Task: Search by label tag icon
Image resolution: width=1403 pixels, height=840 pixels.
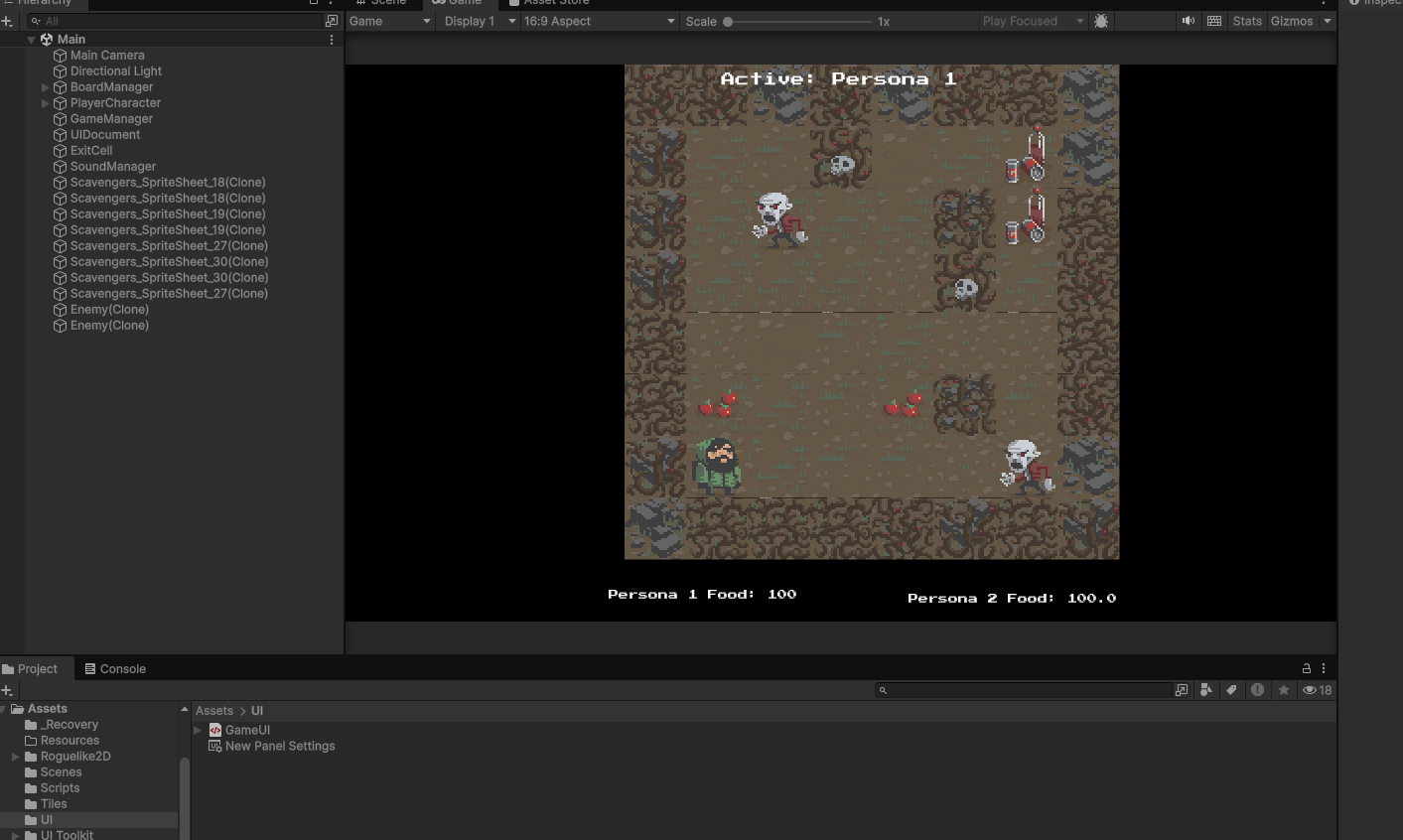Action: 1231,690
